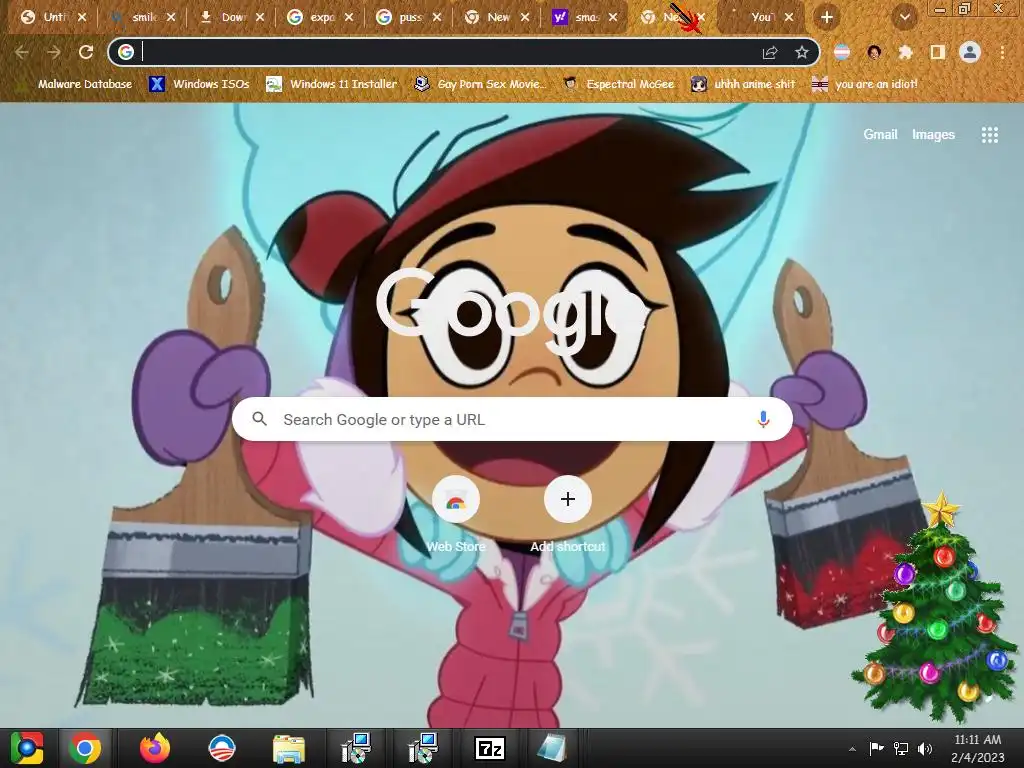Viewport: 1024px width, 768px height.
Task: Open the Chrome three-dot menu
Action: [1002, 52]
